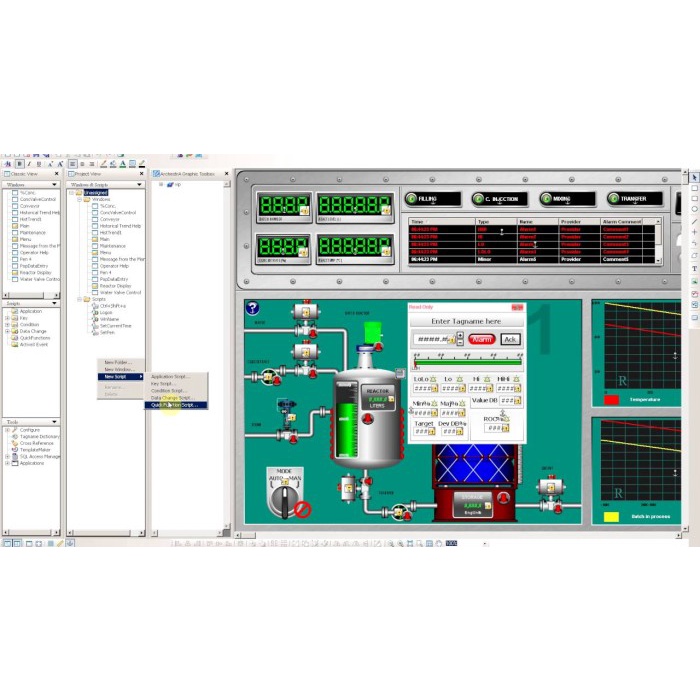Open the fill color bucket tool
700x700 pixels.
pos(112,164)
